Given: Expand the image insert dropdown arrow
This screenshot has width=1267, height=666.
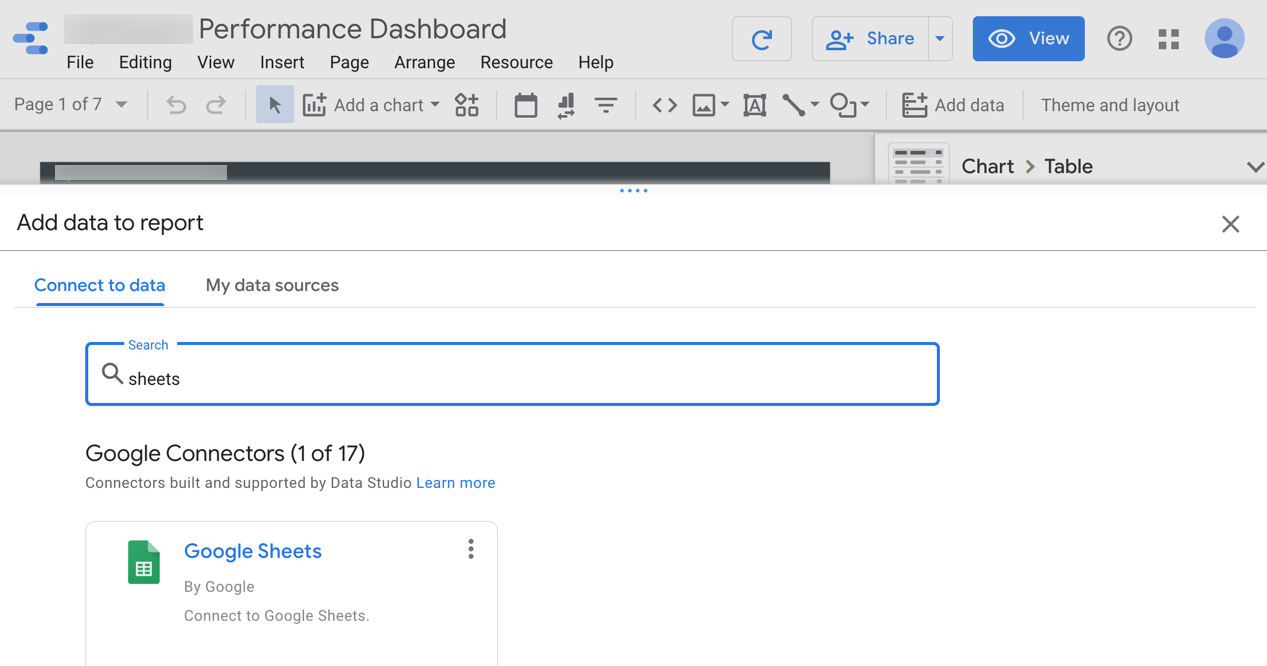Looking at the screenshot, I should [x=725, y=105].
